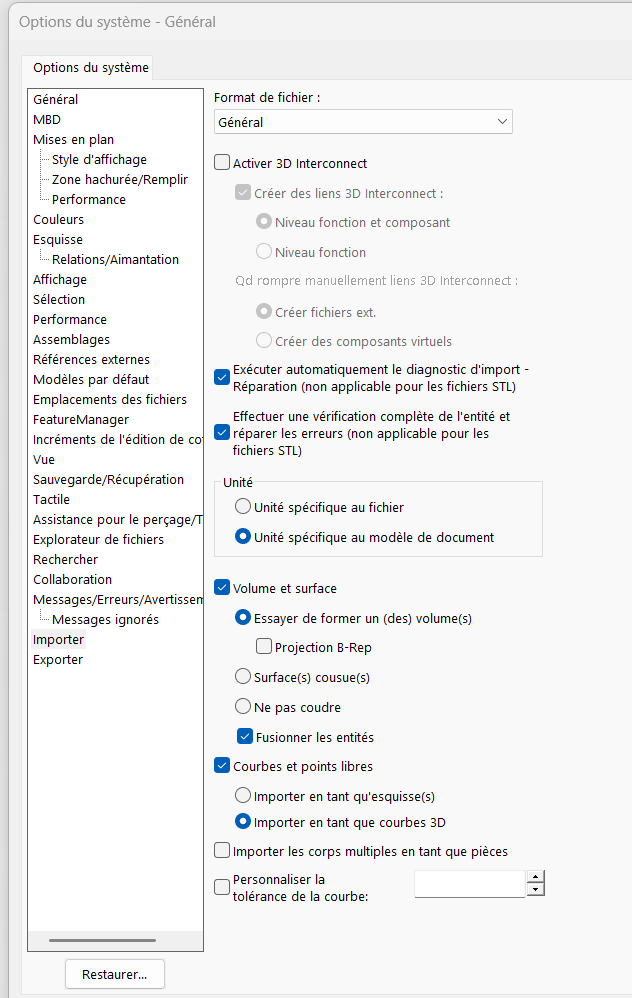632x998 pixels.
Task: Decrease curve tolerance with down spinner arrow
Action: (x=536, y=890)
